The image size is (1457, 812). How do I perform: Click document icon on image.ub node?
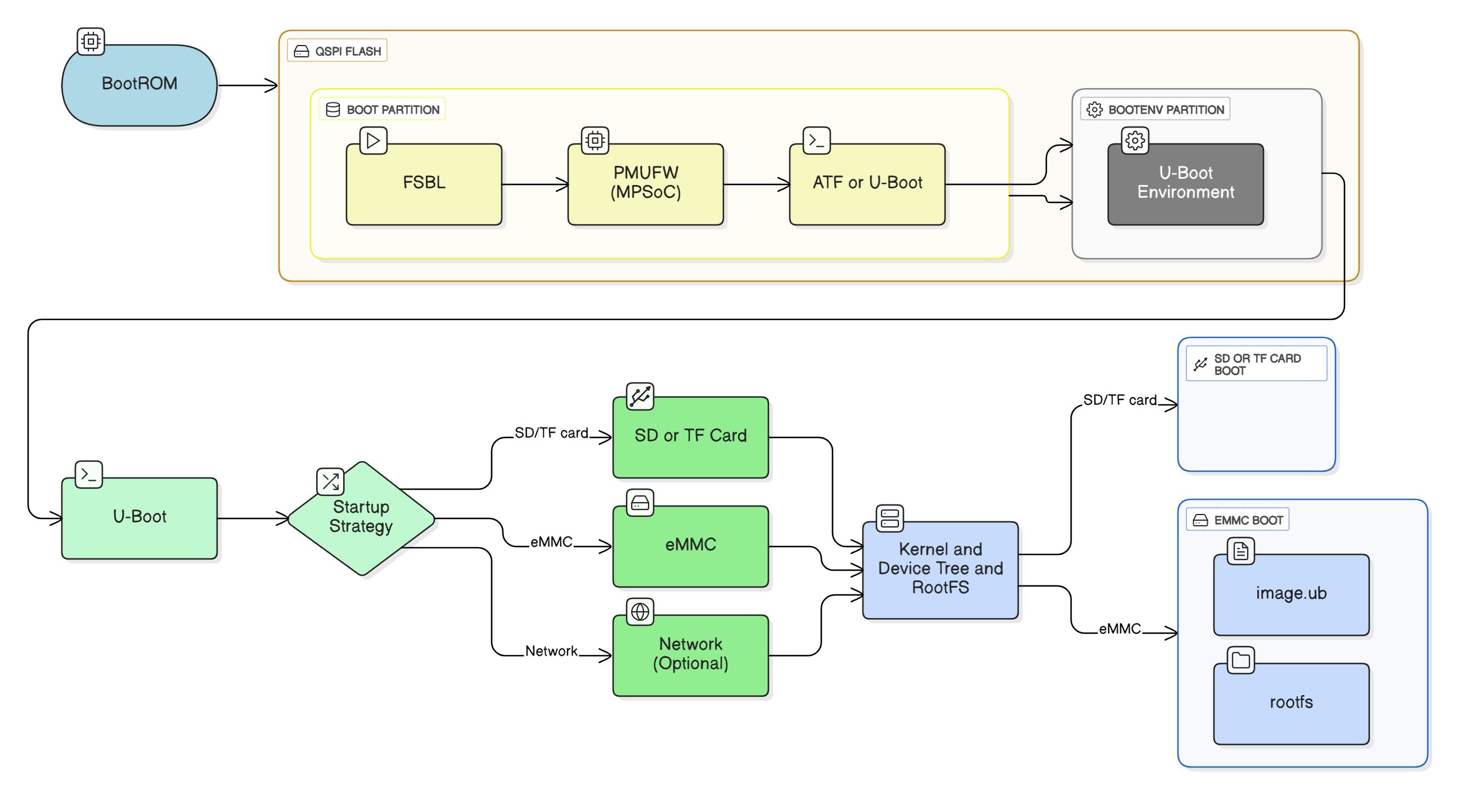[x=1240, y=551]
